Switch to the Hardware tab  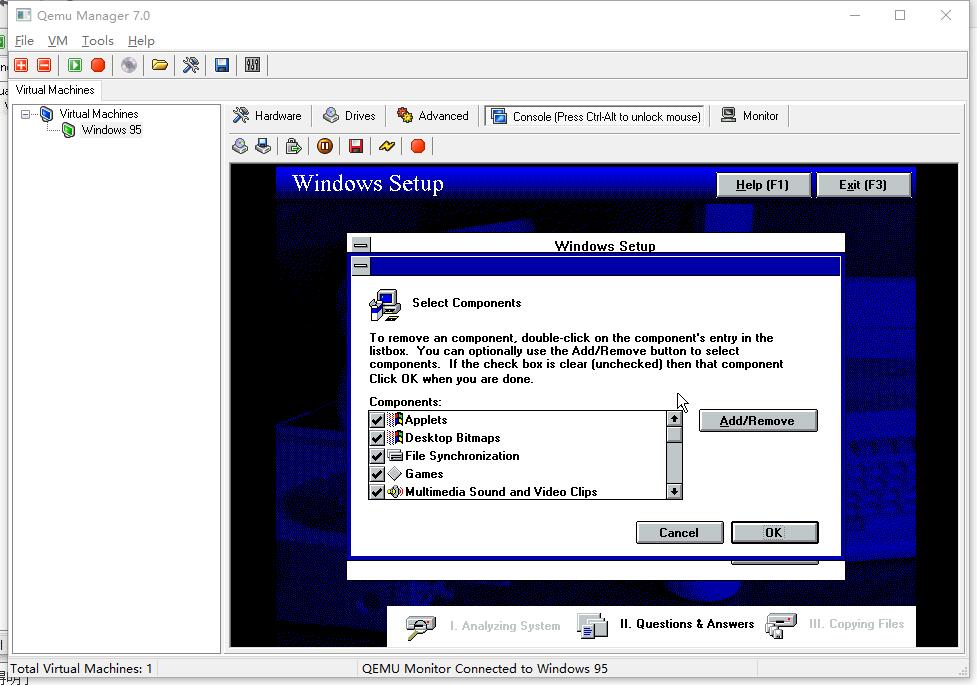pyautogui.click(x=267, y=116)
